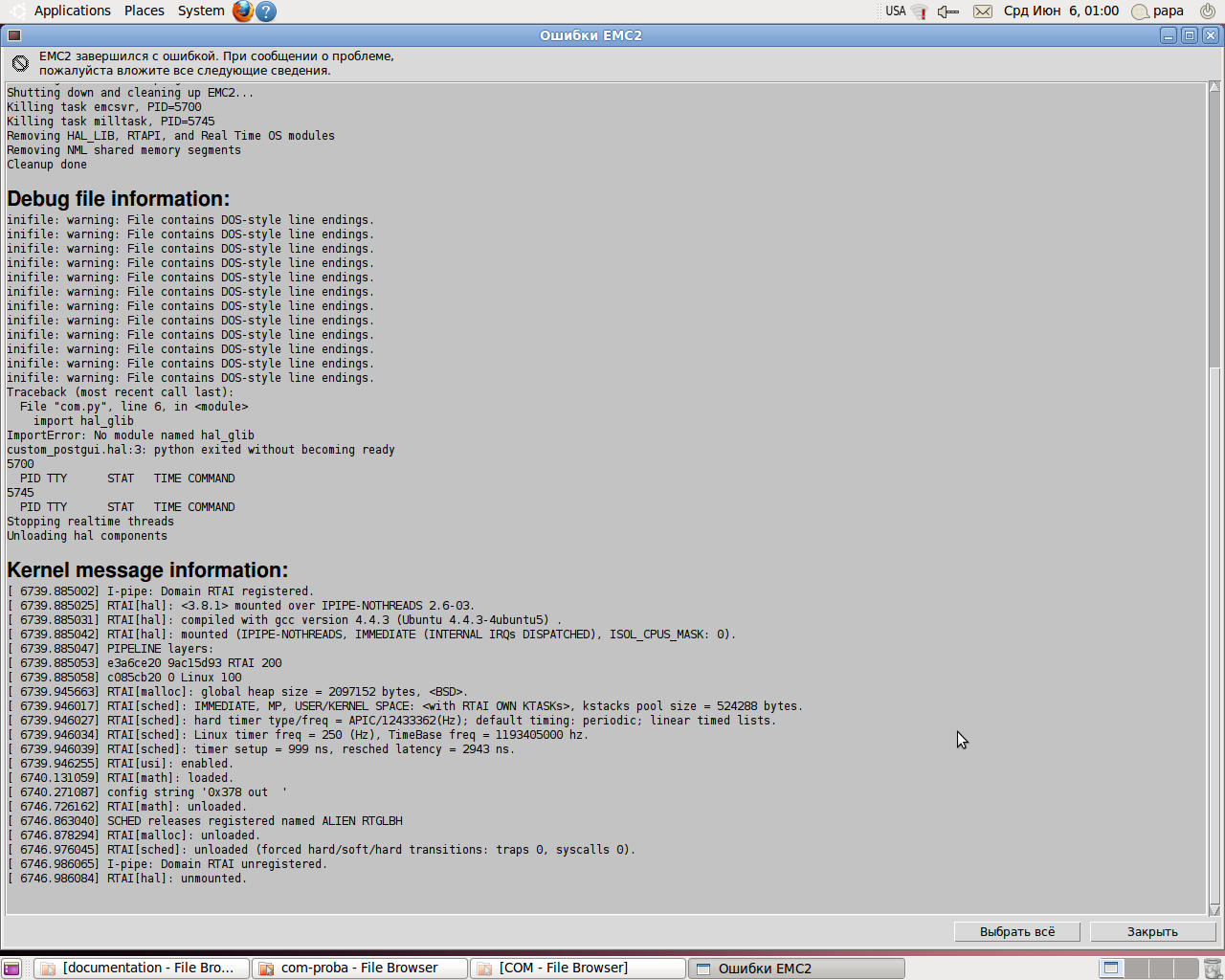Minimize the Ошибки EMC2 window
This screenshot has width=1225, height=980.
[1169, 35]
